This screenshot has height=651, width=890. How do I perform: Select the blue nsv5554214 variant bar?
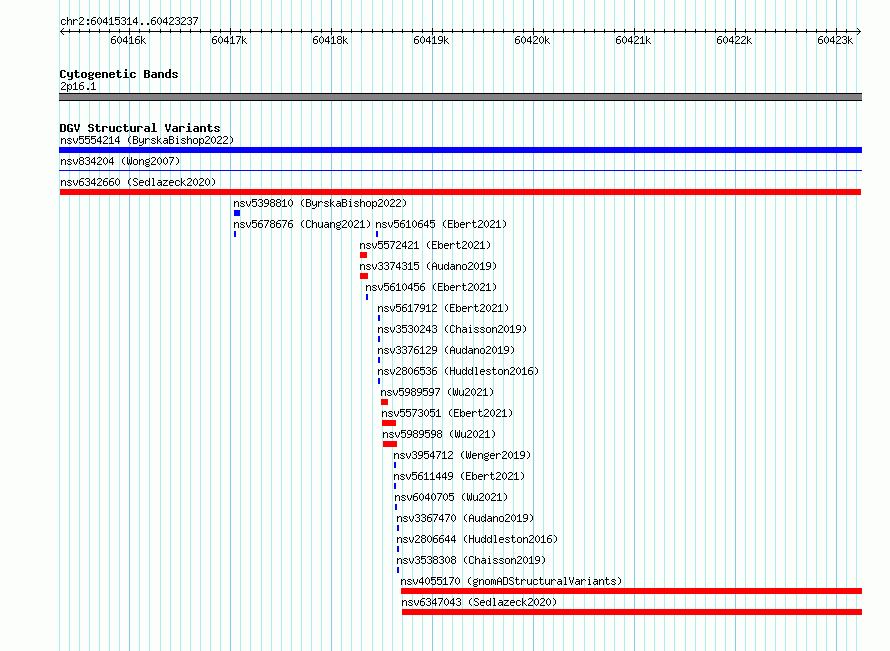[460, 150]
